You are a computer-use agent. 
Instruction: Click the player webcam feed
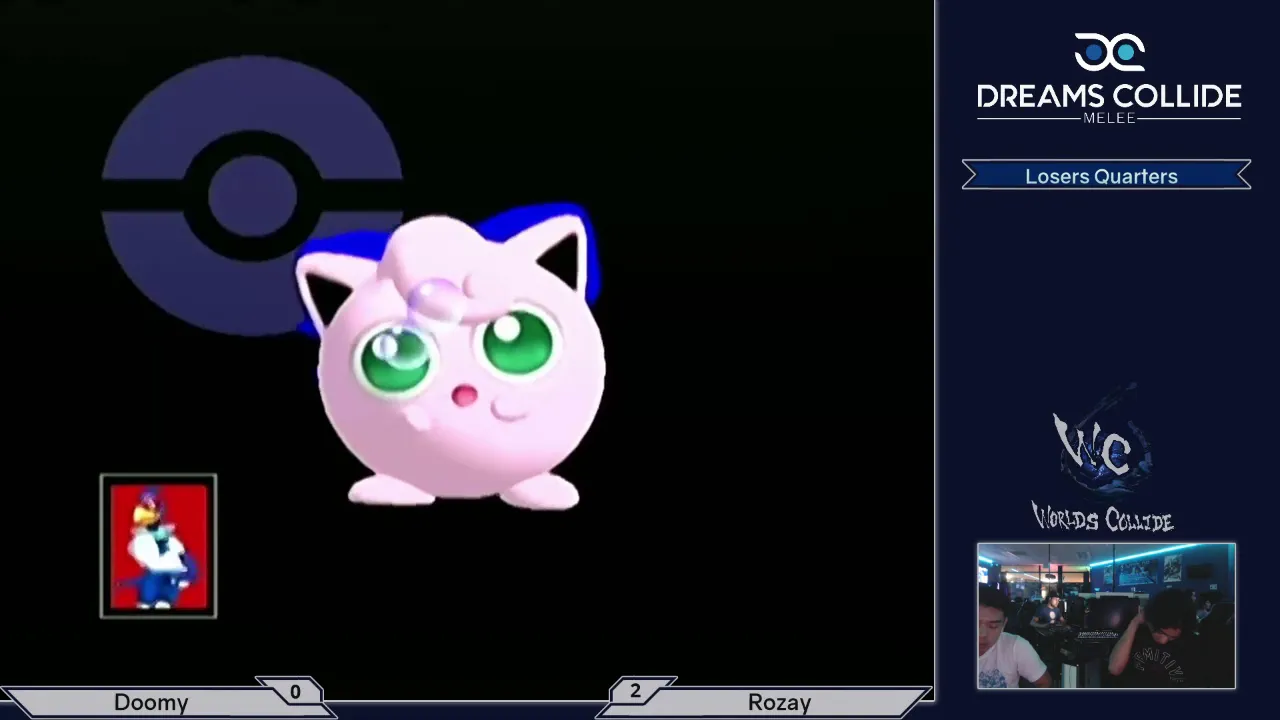click(x=1106, y=616)
